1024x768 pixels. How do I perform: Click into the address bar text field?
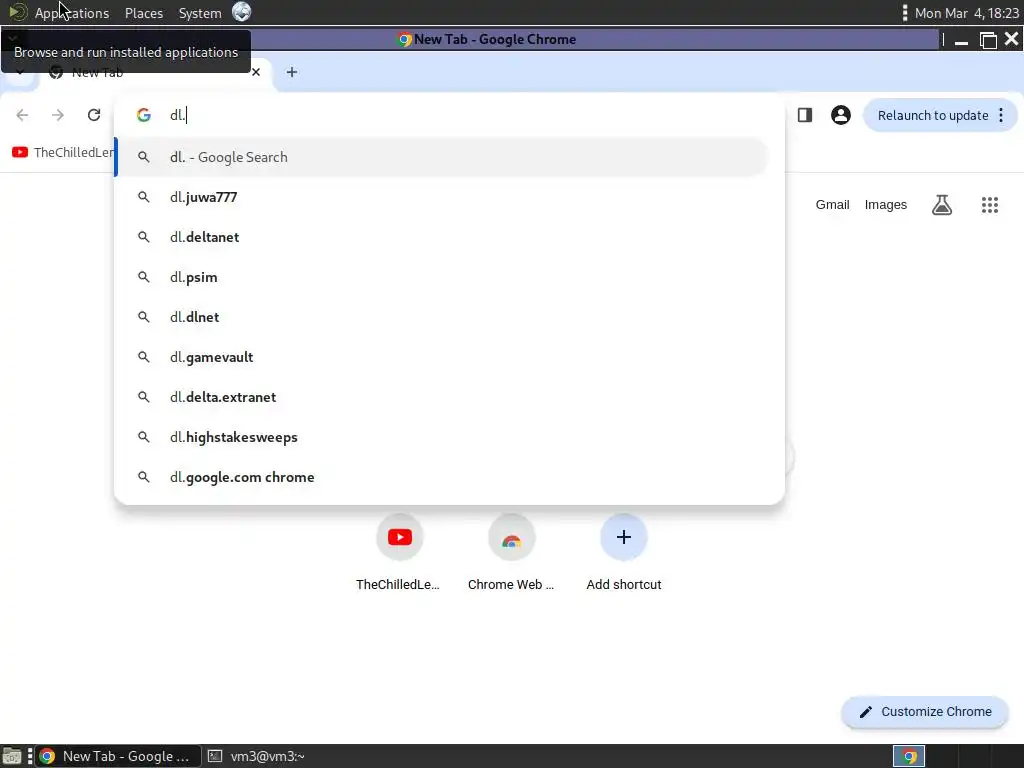click(x=470, y=115)
